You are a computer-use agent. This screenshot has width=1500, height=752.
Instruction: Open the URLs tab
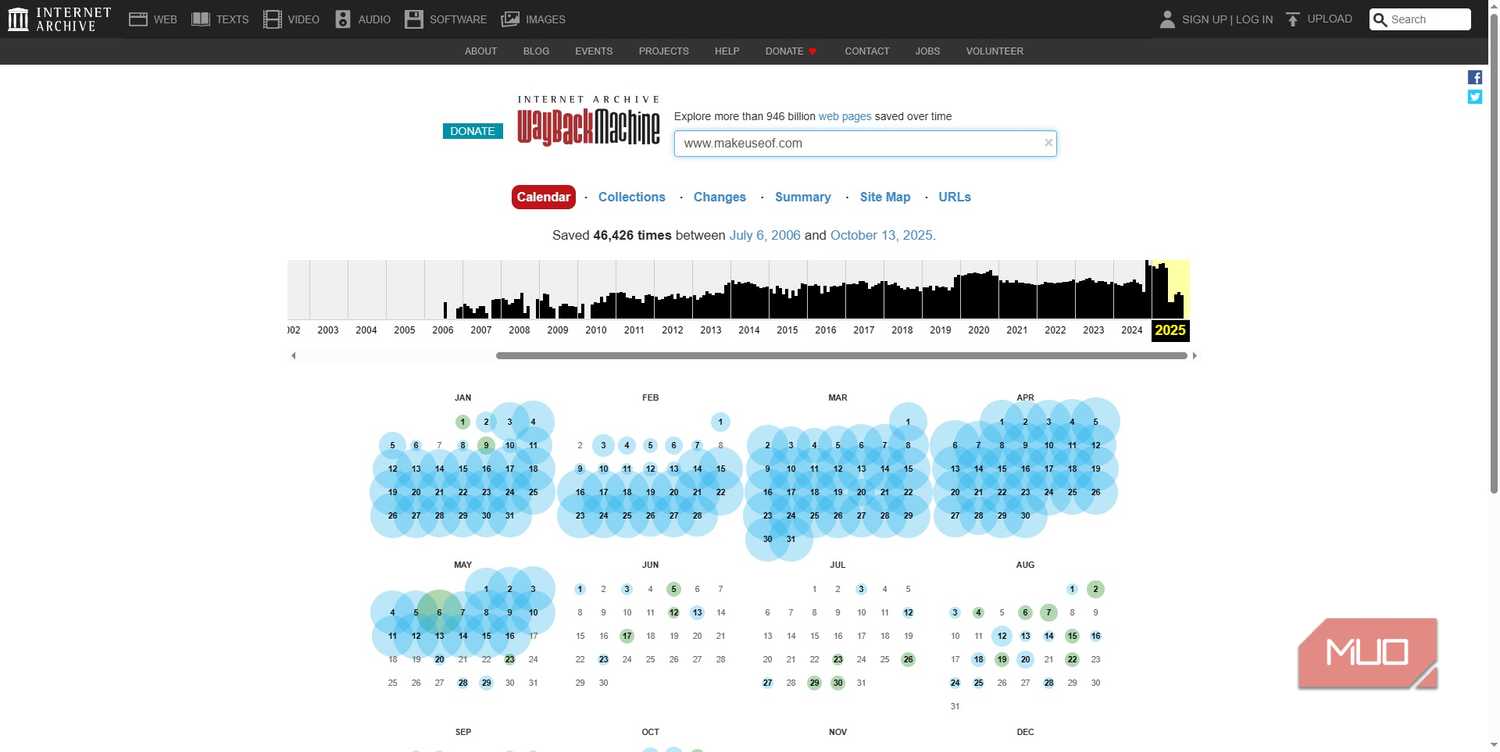point(955,197)
